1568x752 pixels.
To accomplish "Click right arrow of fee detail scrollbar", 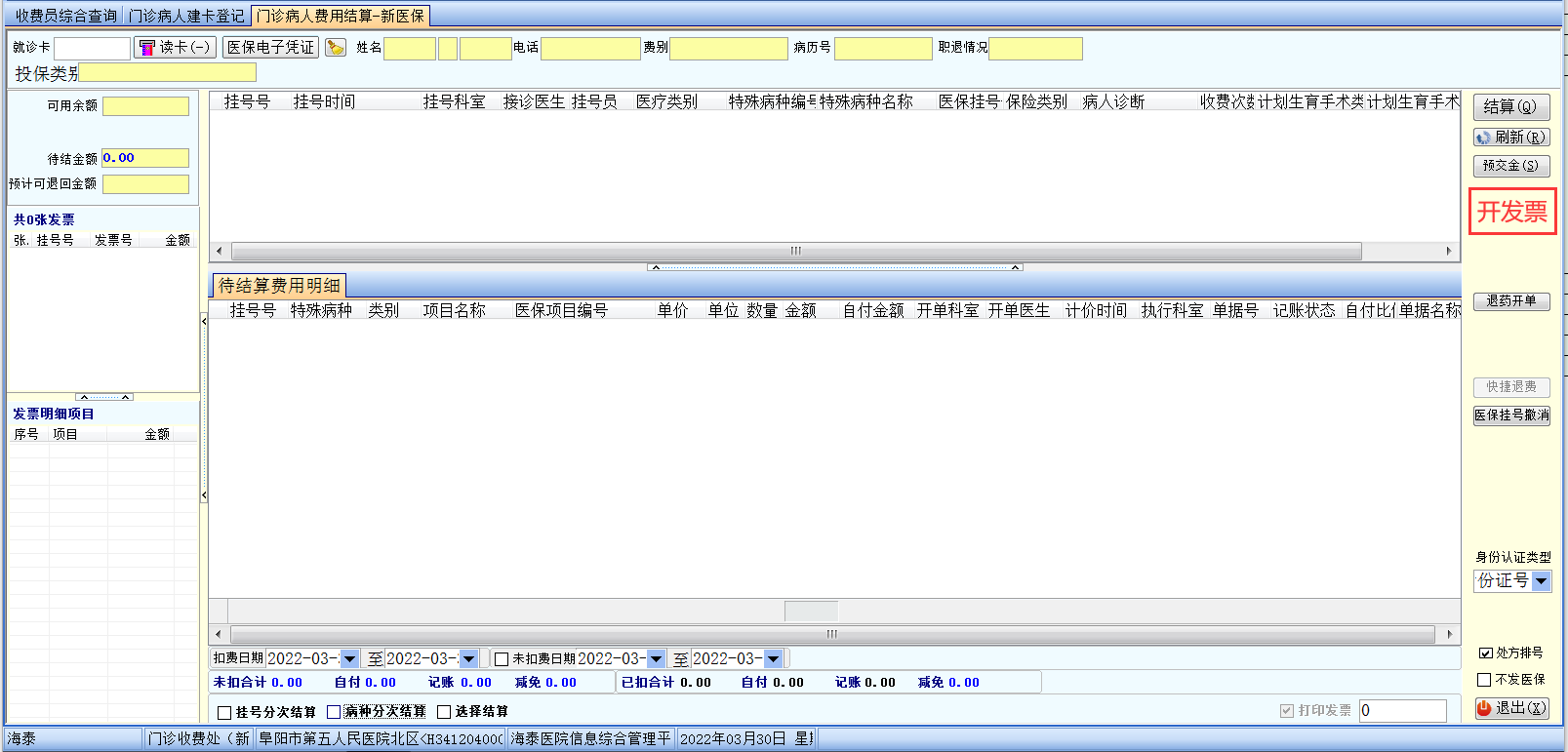I will click(1450, 634).
